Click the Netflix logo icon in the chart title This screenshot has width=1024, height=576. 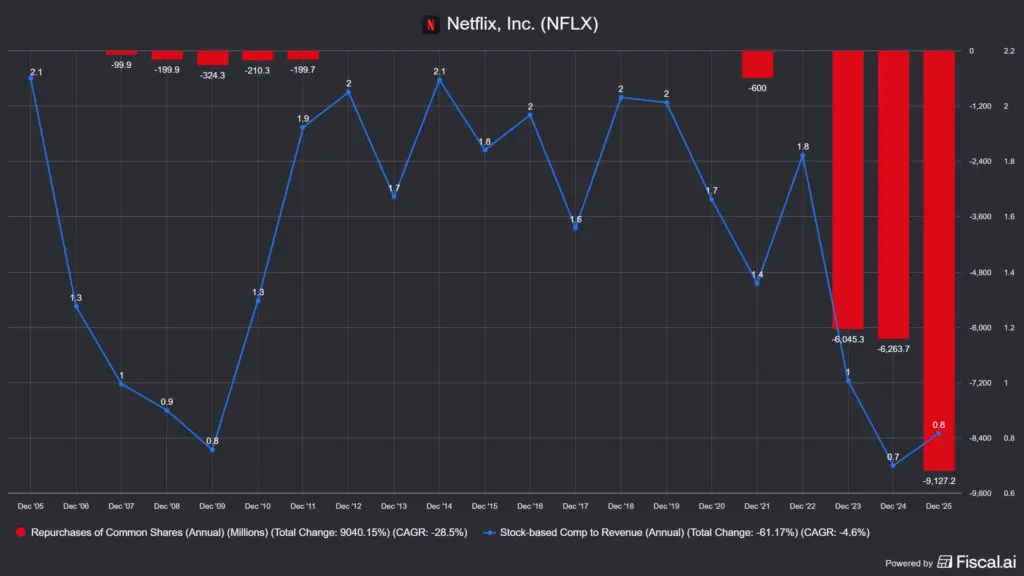[x=430, y=24]
